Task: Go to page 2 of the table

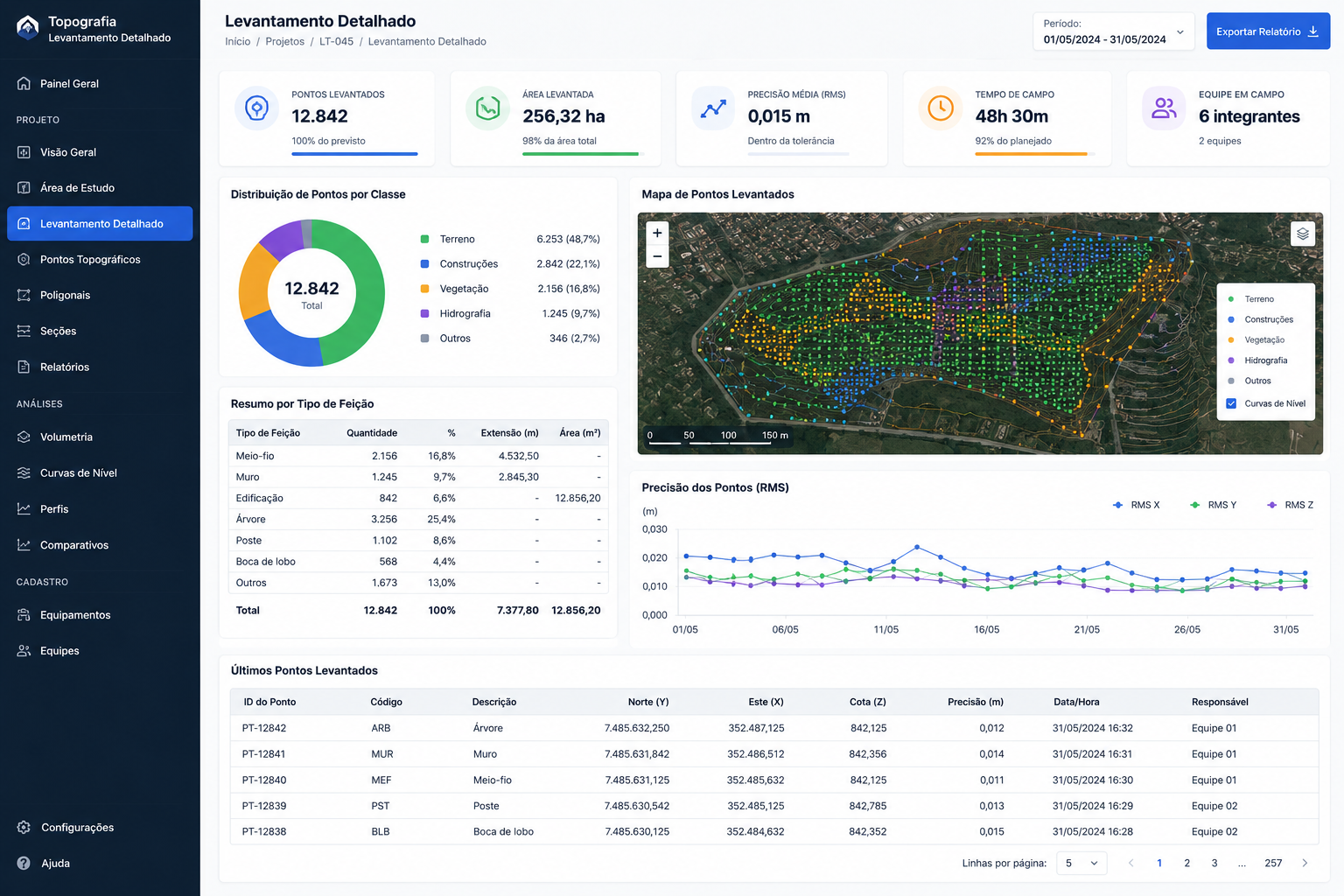Action: (x=1187, y=864)
